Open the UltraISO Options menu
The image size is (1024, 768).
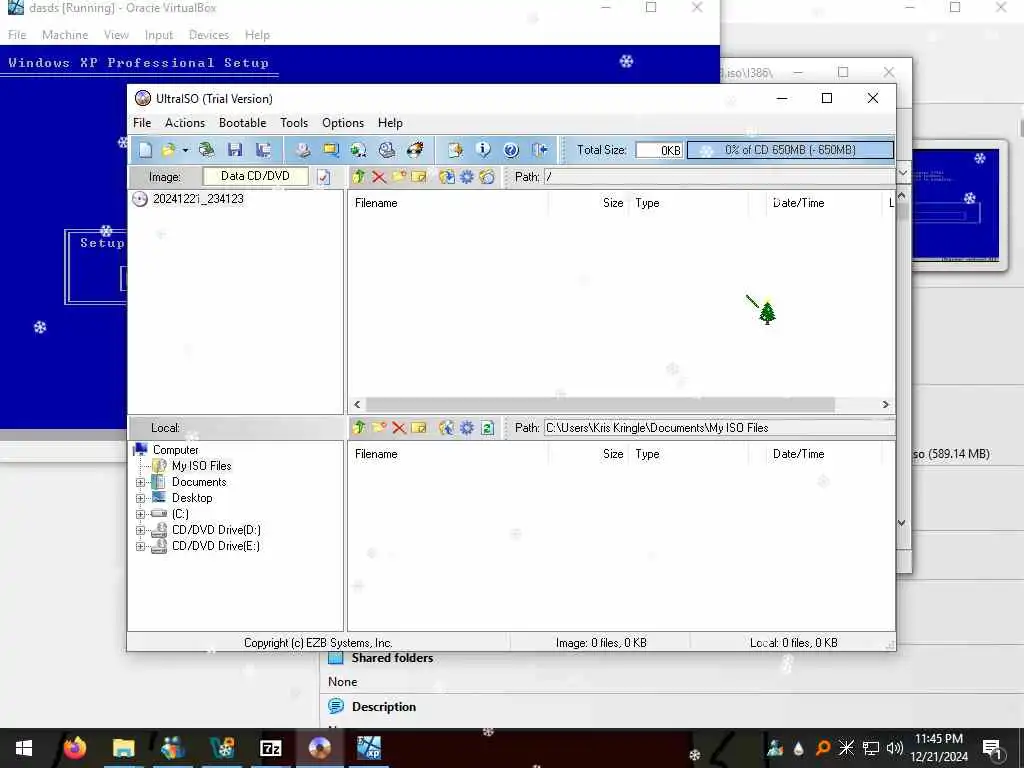tap(343, 123)
